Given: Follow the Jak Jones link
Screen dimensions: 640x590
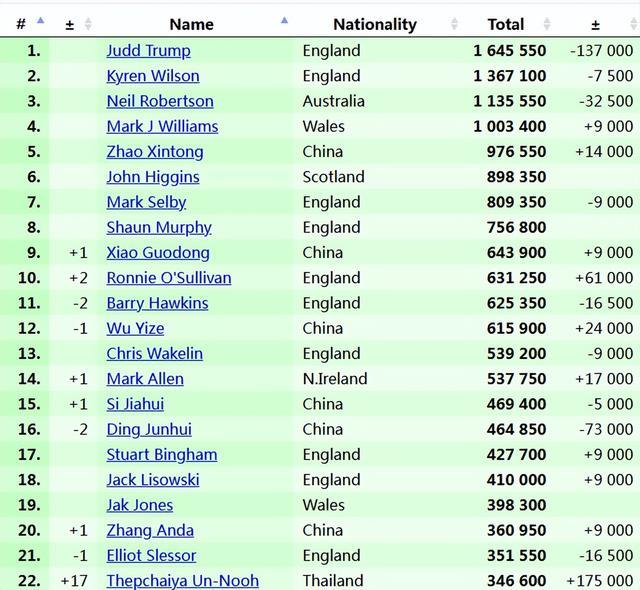Looking at the screenshot, I should coord(140,505).
